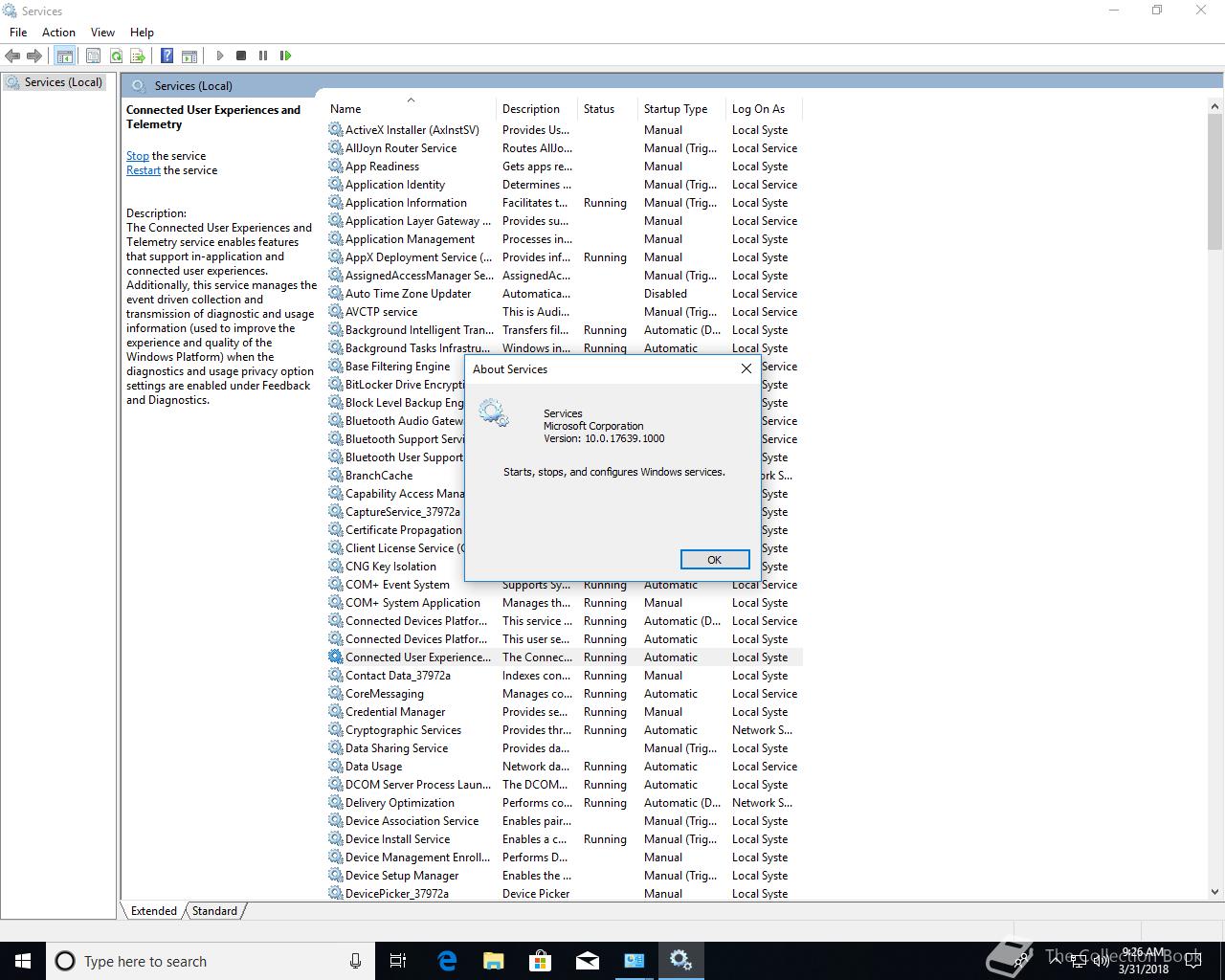Click the gear icon beside ActiveX Installer (AxInstSV)

click(335, 129)
